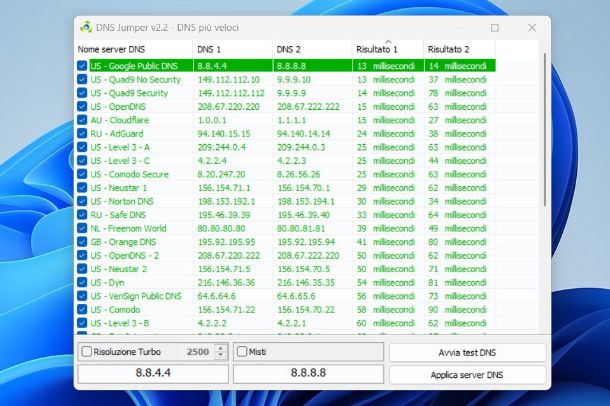Click the 198.153.192.1 Norton DNS address
610x406 pixels.
[226, 201]
